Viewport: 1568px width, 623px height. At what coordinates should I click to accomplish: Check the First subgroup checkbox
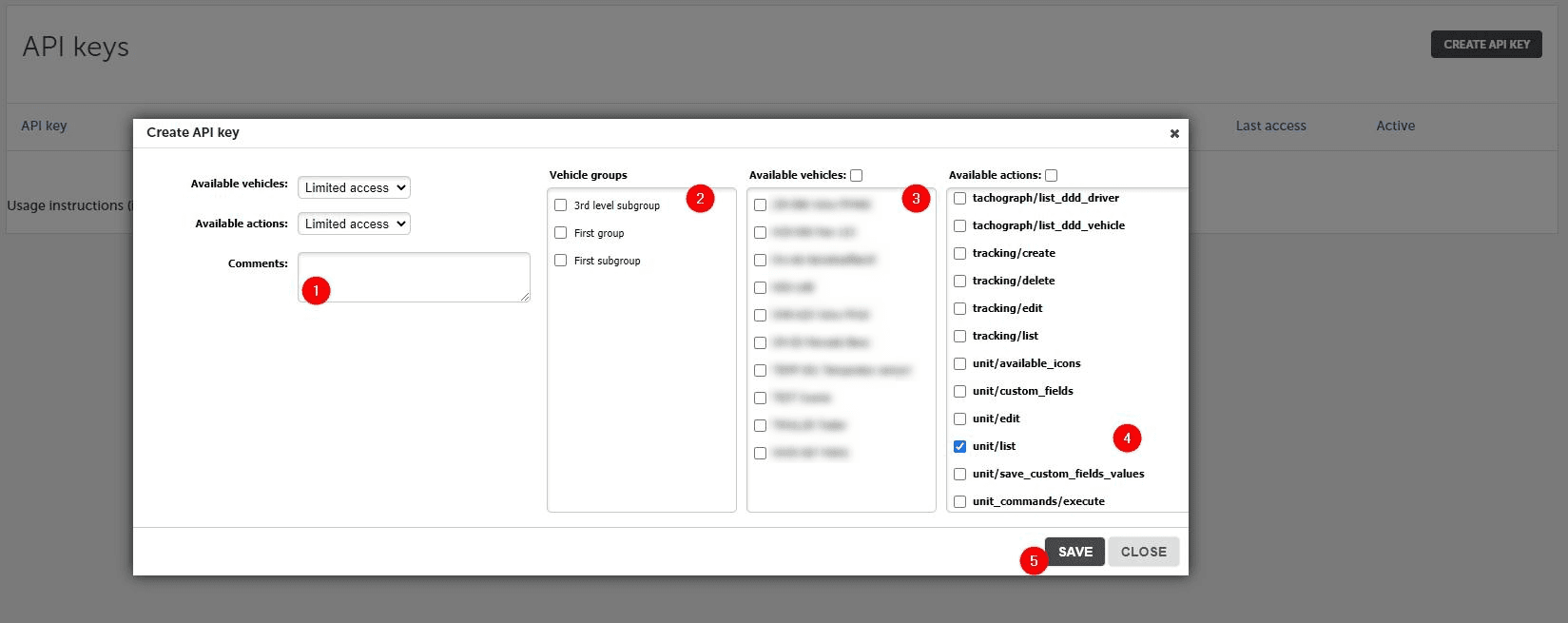561,261
